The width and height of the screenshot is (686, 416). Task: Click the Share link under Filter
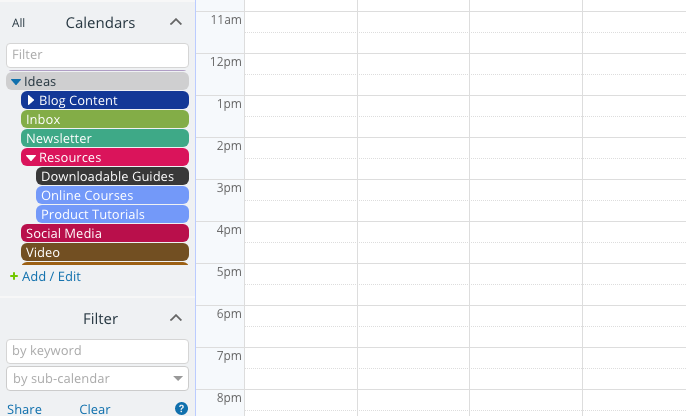click(x=24, y=409)
